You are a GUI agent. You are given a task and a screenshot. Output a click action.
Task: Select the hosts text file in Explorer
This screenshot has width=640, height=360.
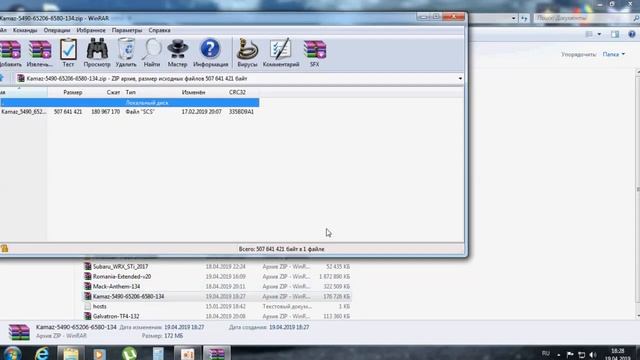(x=99, y=306)
